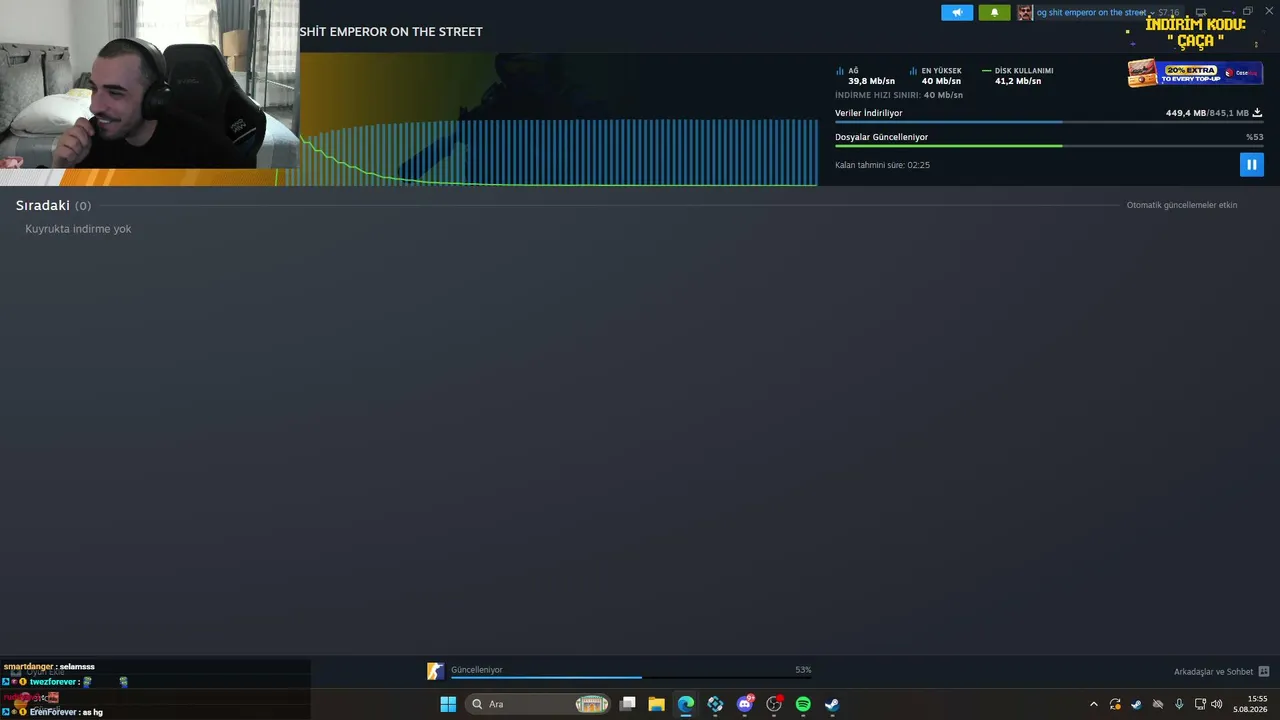The image size is (1280, 720).
Task: Open the blue diamond app on the taskbar
Action: tap(715, 704)
